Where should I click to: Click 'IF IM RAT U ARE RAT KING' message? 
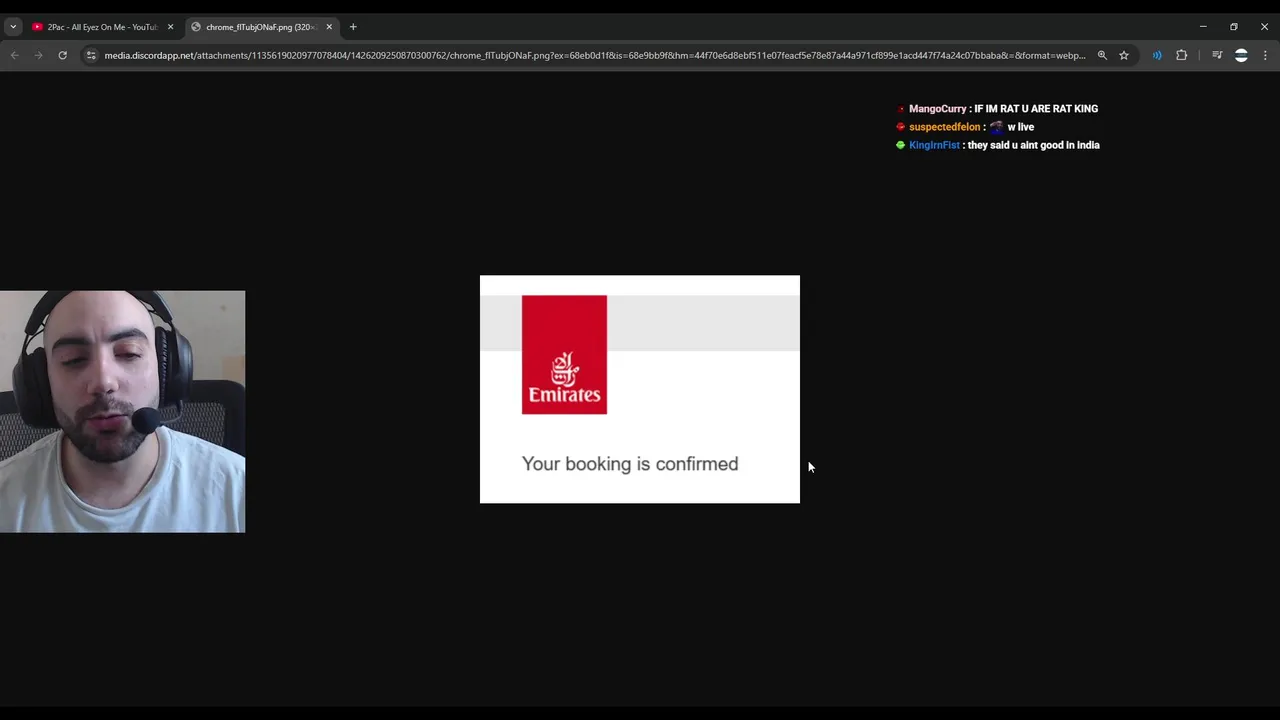coord(1036,109)
